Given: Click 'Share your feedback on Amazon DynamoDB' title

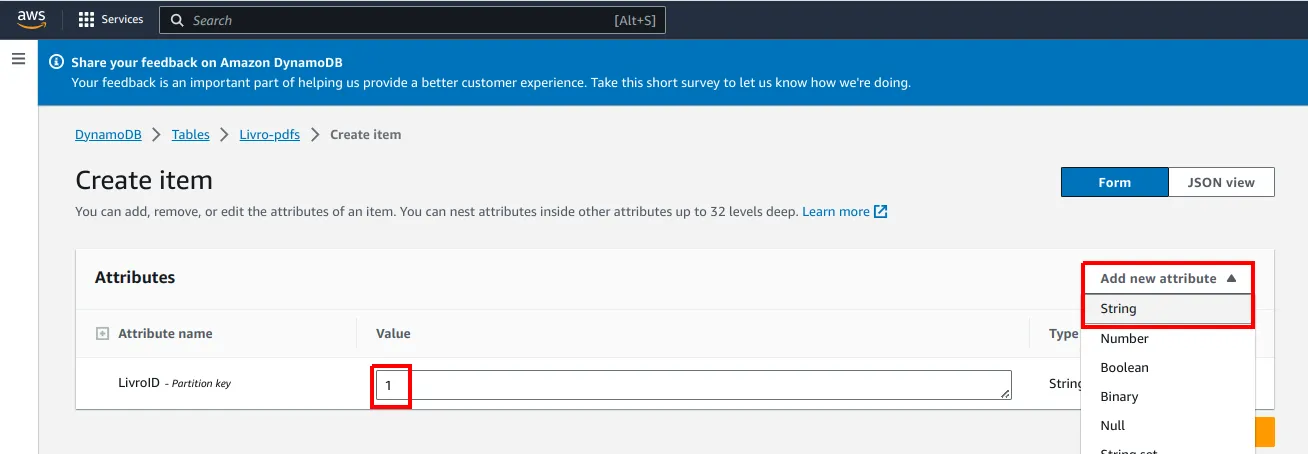Looking at the screenshot, I should tap(207, 62).
